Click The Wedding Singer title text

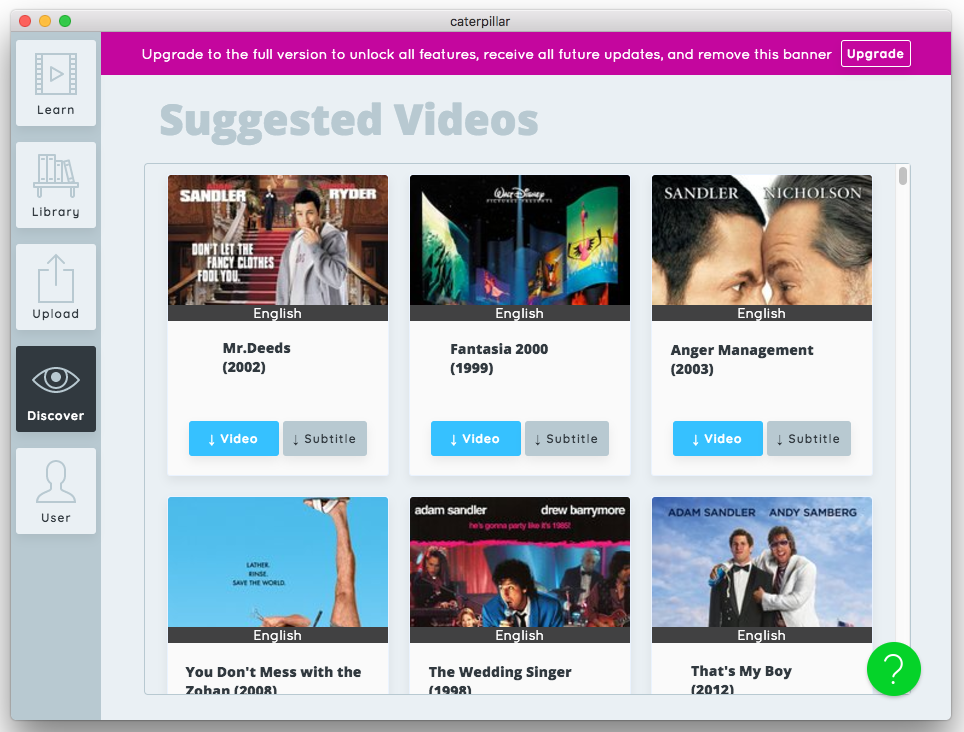click(500, 680)
